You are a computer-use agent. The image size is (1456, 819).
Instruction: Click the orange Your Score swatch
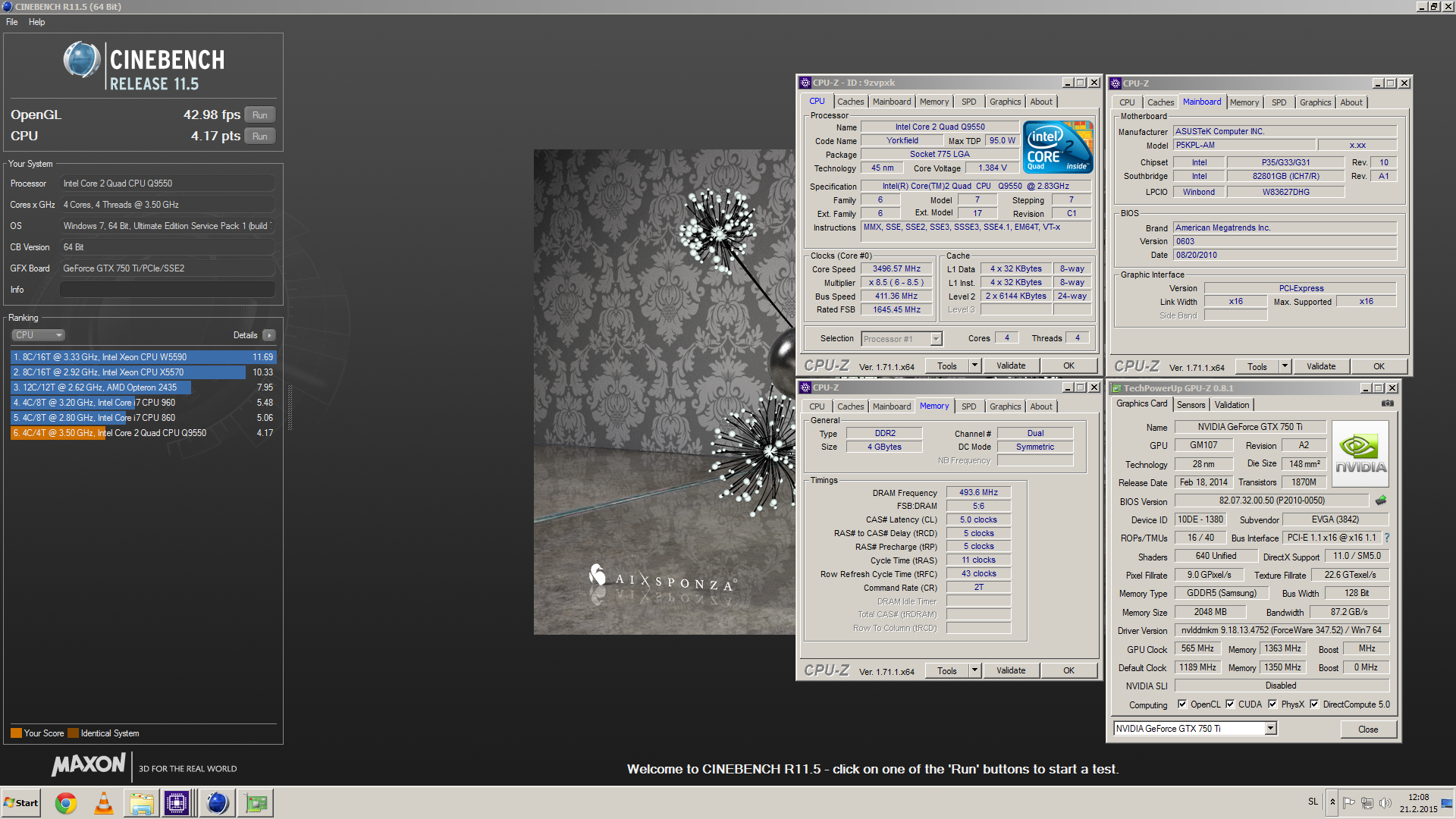(x=16, y=733)
